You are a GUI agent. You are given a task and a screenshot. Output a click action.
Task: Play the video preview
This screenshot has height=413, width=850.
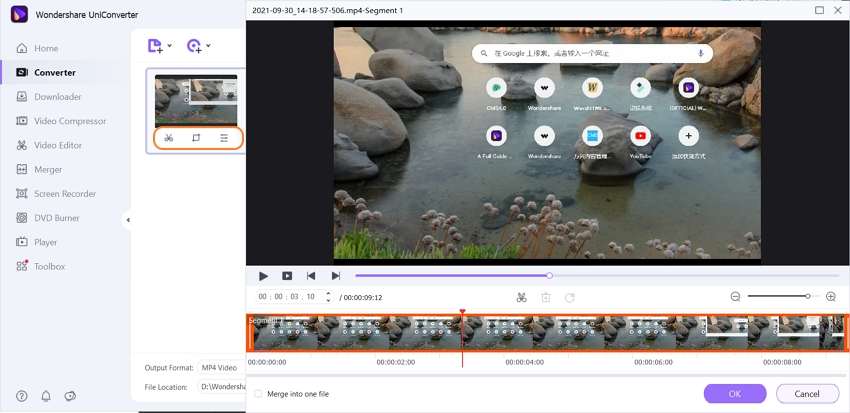[x=263, y=276]
